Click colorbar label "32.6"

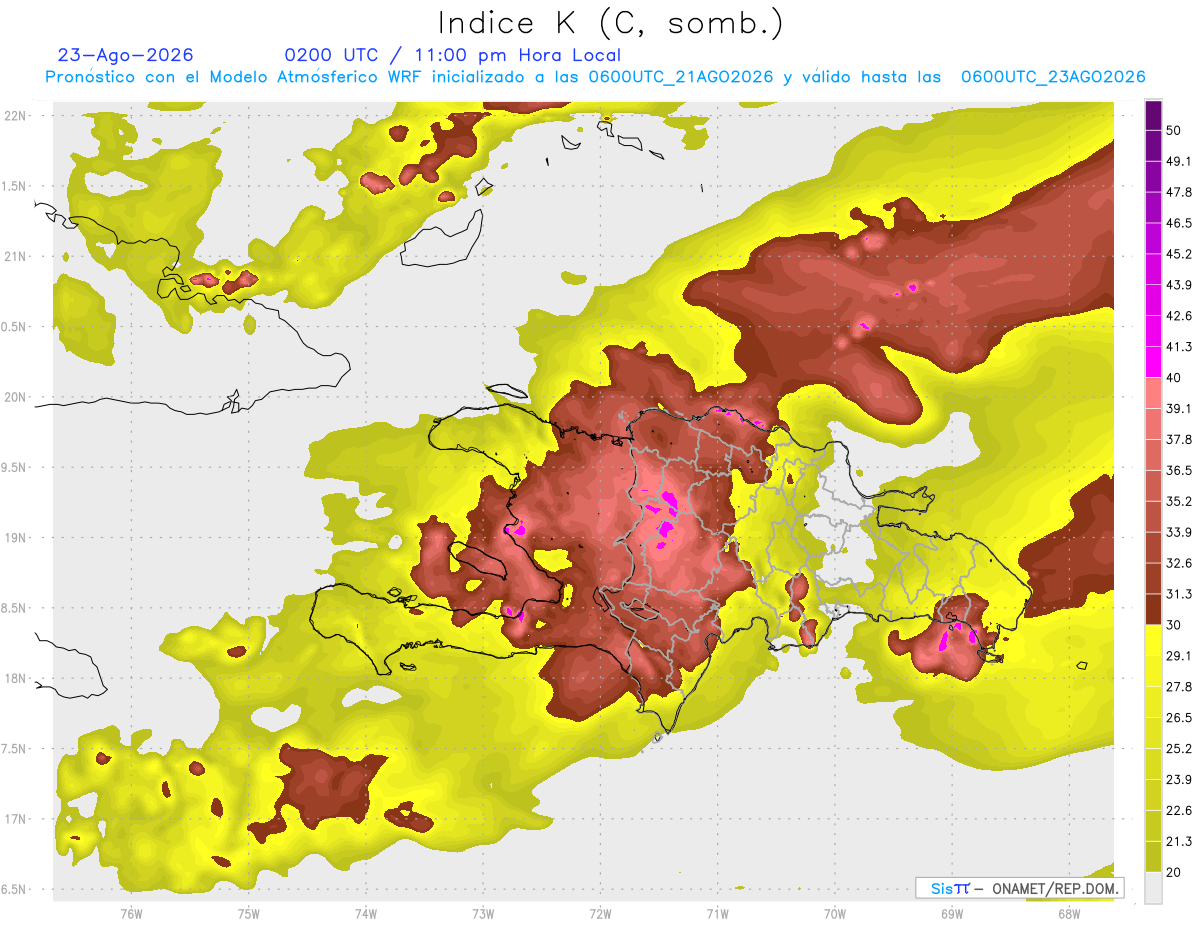coord(1179,563)
